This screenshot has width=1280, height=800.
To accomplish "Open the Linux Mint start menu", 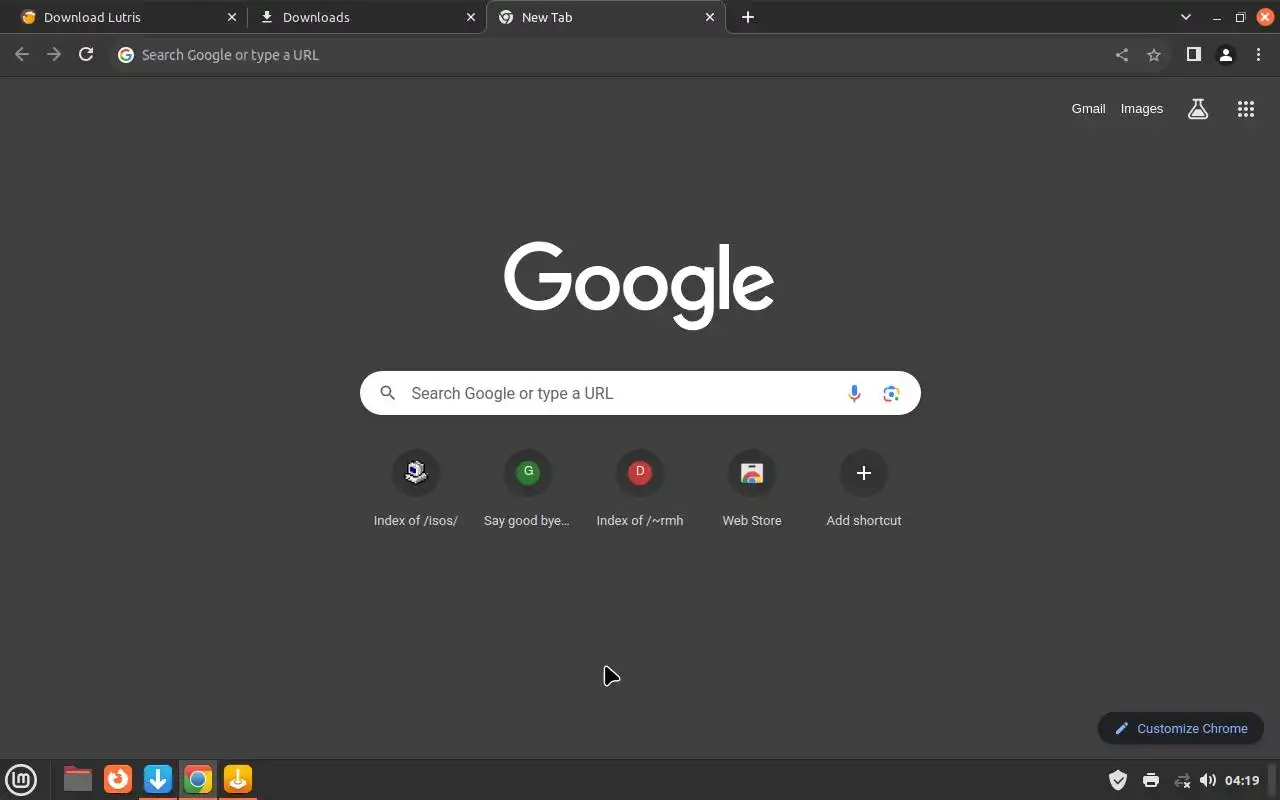I will point(21,779).
